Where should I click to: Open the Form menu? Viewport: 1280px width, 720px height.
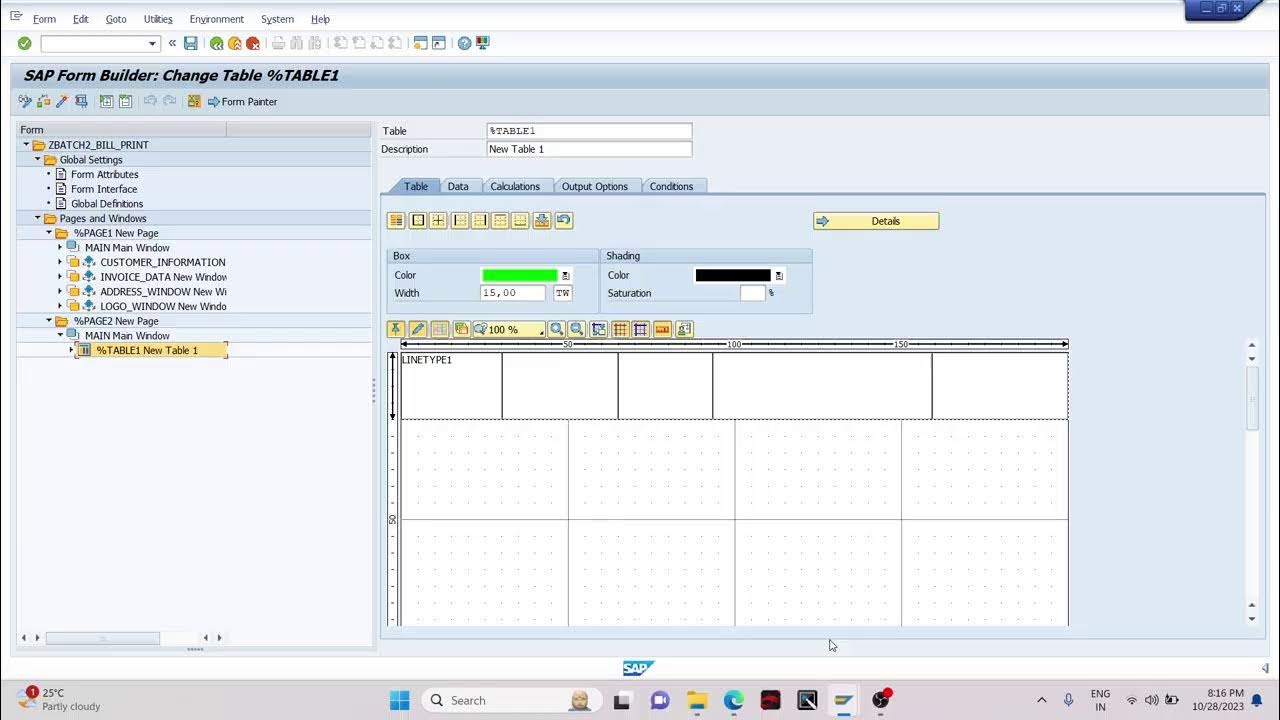(44, 19)
